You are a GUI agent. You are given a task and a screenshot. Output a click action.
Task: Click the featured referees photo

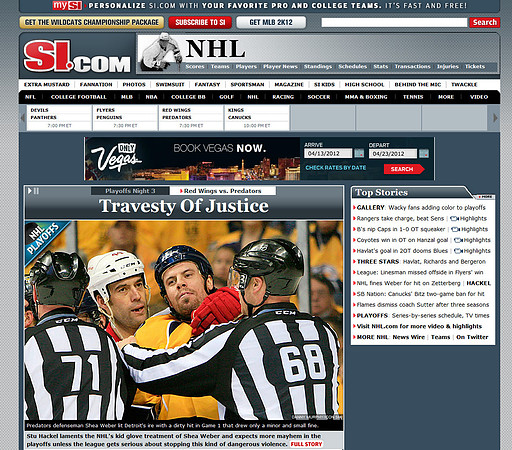pyautogui.click(x=184, y=320)
